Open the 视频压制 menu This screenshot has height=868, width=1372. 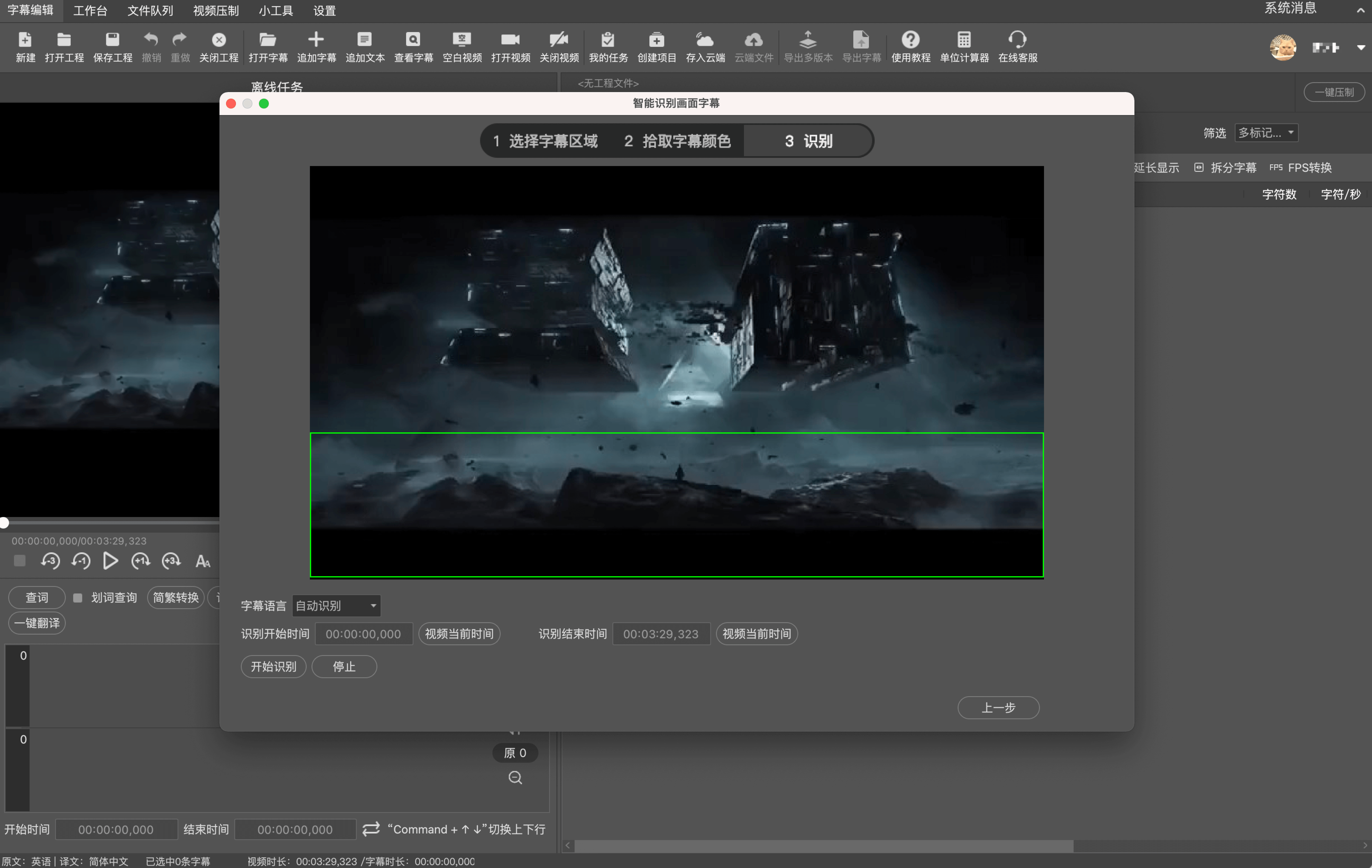click(x=215, y=10)
